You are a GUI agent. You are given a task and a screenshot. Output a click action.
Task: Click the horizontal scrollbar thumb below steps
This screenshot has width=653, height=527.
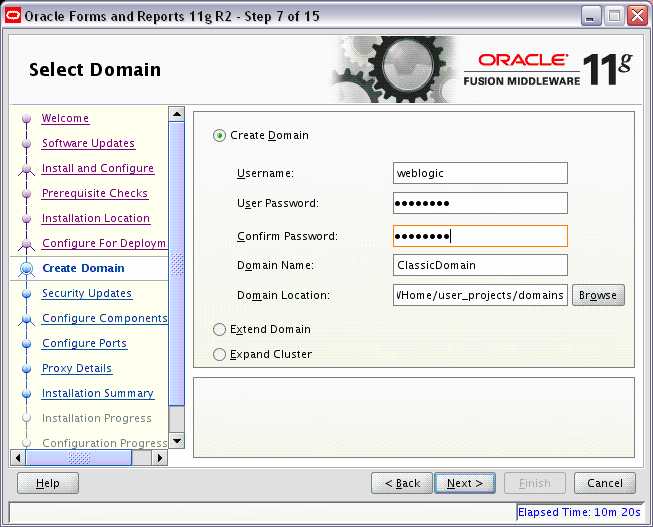[79, 458]
